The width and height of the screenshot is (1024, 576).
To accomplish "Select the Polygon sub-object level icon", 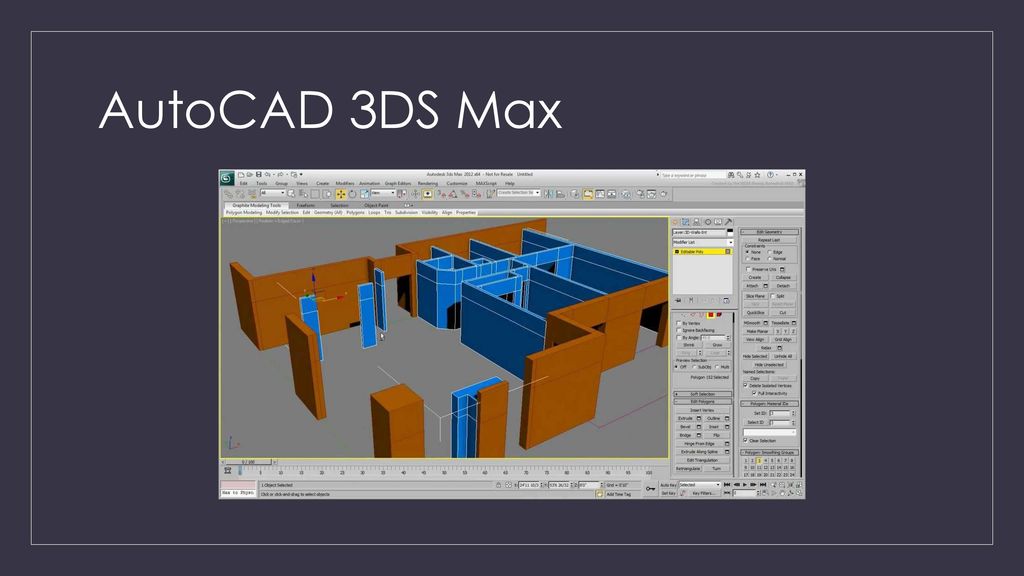I will (x=711, y=315).
